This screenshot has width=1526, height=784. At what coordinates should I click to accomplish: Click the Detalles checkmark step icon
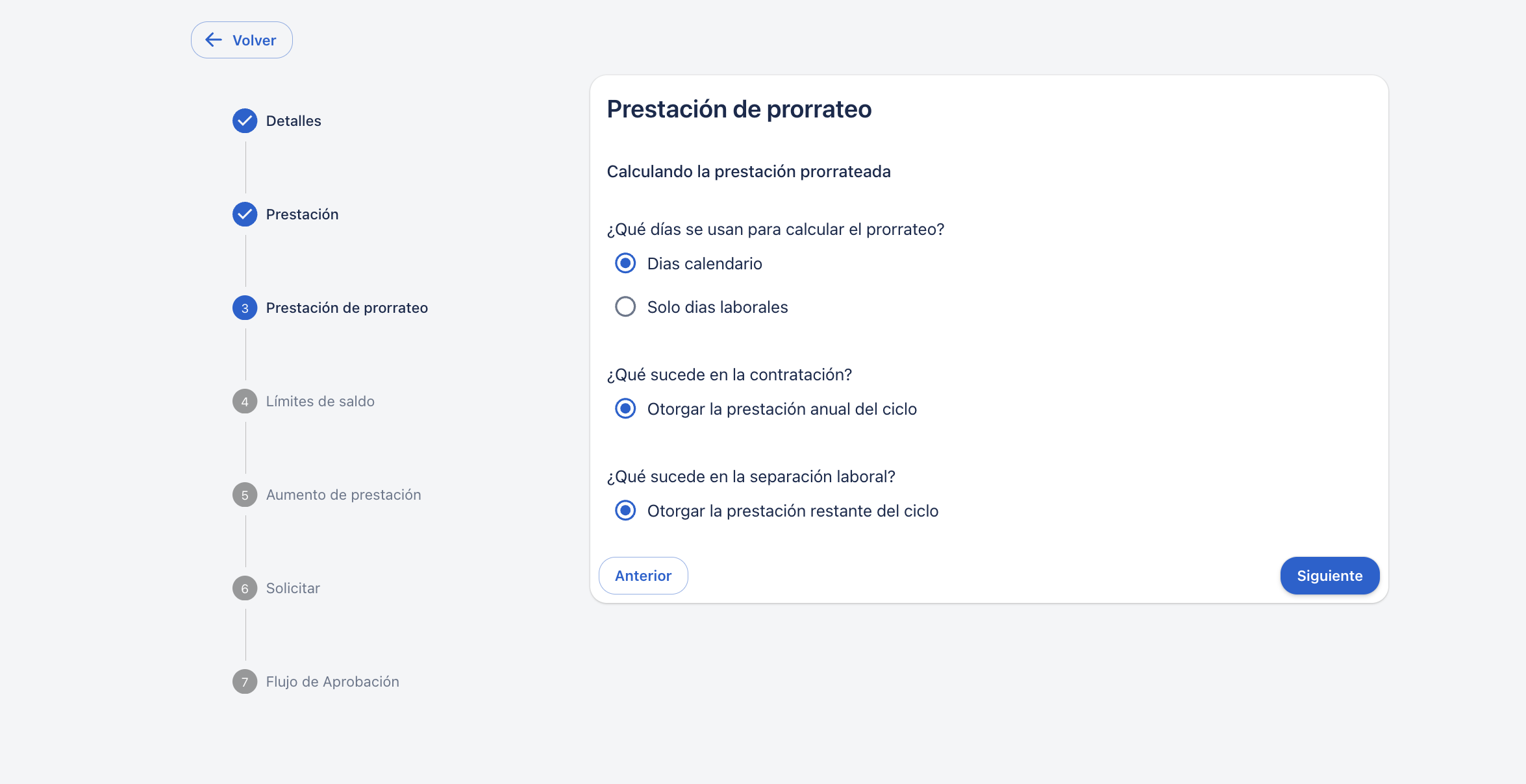(x=245, y=121)
